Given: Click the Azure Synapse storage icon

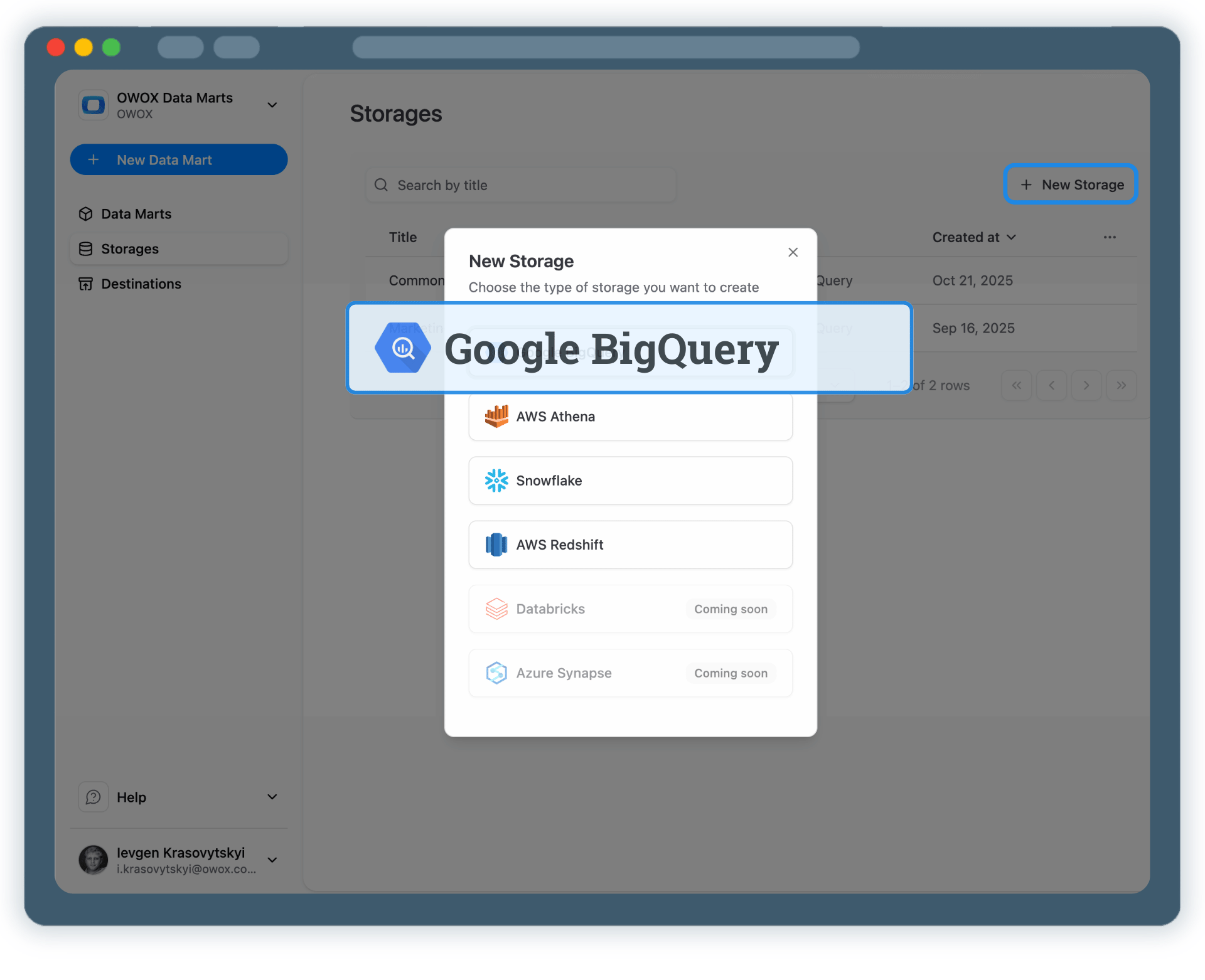Looking at the screenshot, I should pos(496,672).
